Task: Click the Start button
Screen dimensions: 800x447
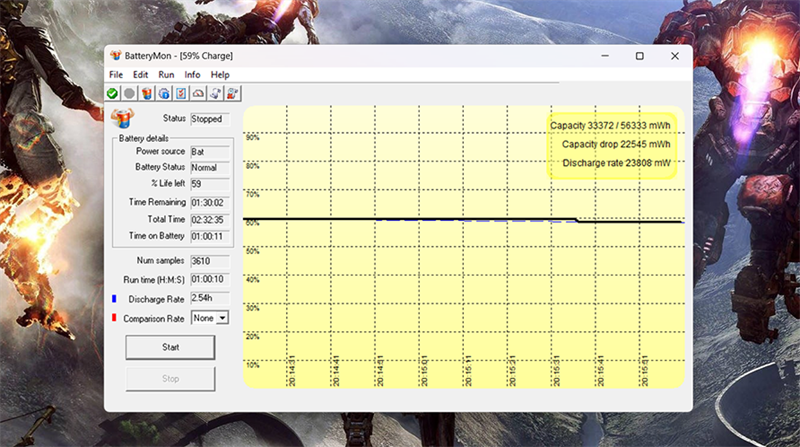Action: click(170, 347)
